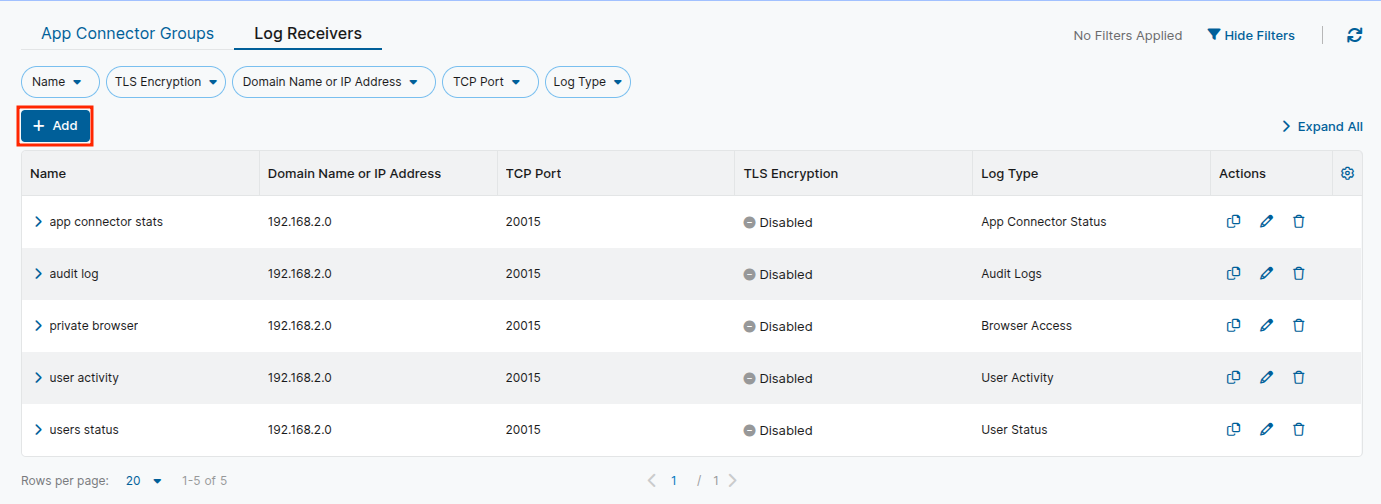Click Hide Filters link
The width and height of the screenshot is (1381, 504).
pos(1251,35)
